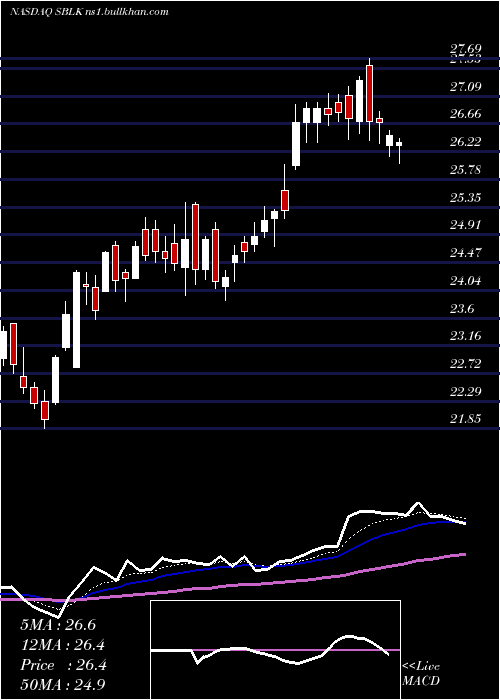
Task: Select the 26.66 price label
Action: tap(465, 113)
